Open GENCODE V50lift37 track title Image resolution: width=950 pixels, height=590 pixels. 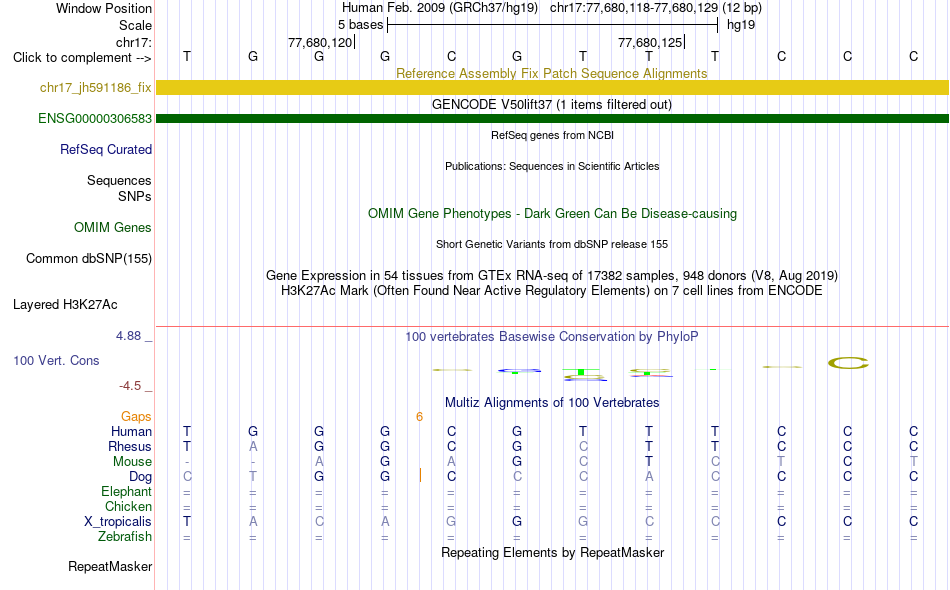[x=552, y=104]
